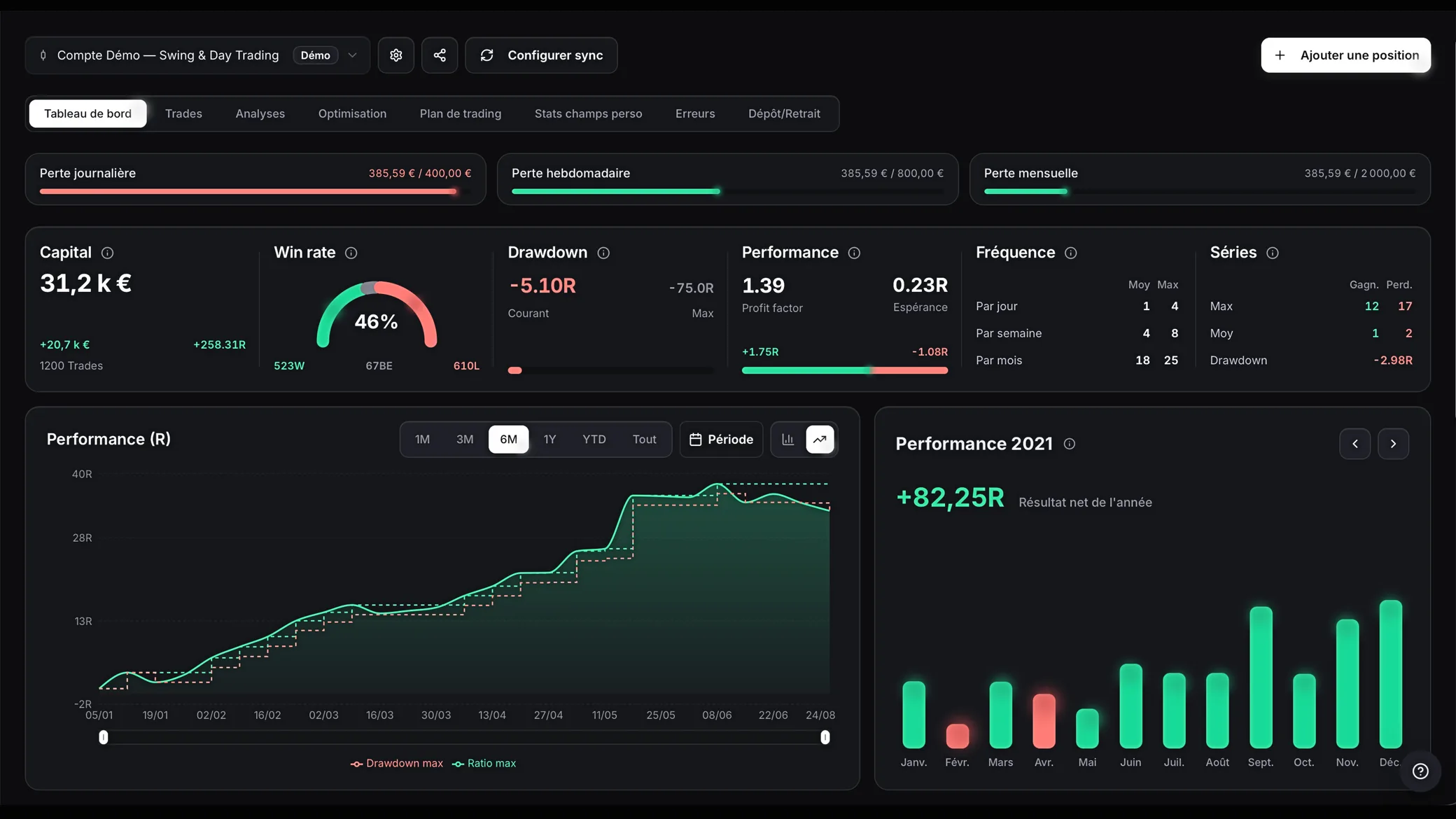Switch to the Analyses tab
Viewport: 1456px width, 819px height.
[260, 113]
